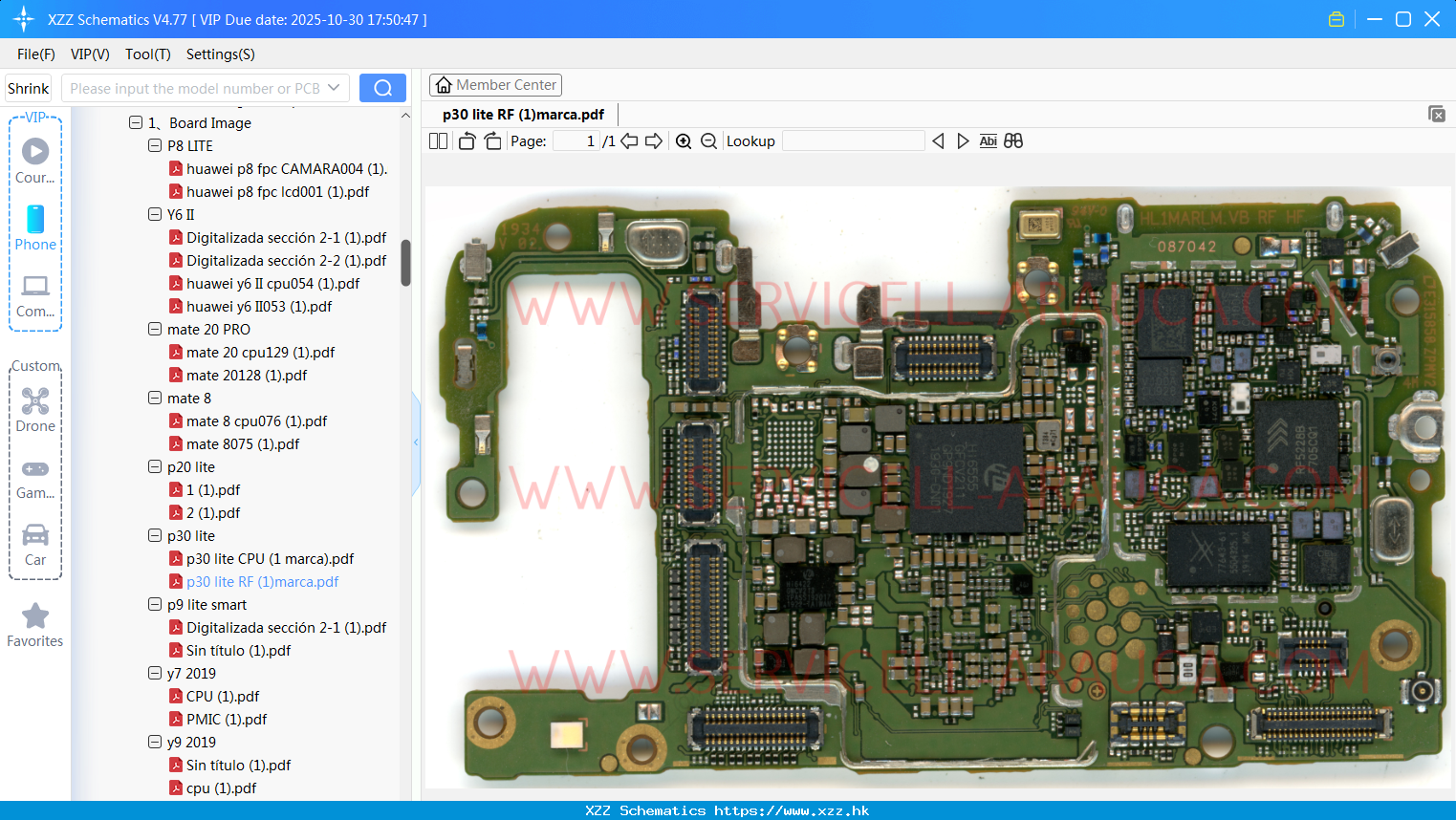Go to previous page arrow

[x=629, y=140]
